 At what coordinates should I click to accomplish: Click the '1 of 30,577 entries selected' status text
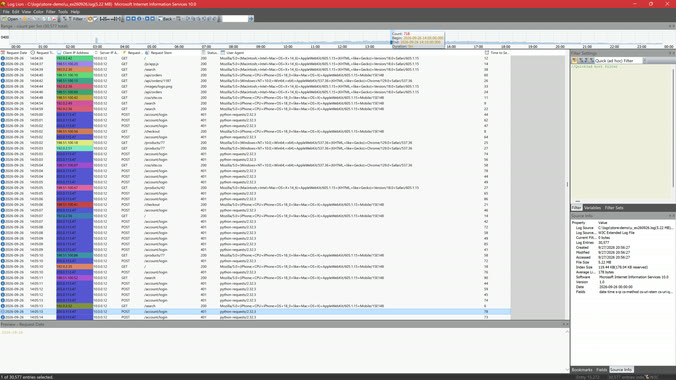27,377
